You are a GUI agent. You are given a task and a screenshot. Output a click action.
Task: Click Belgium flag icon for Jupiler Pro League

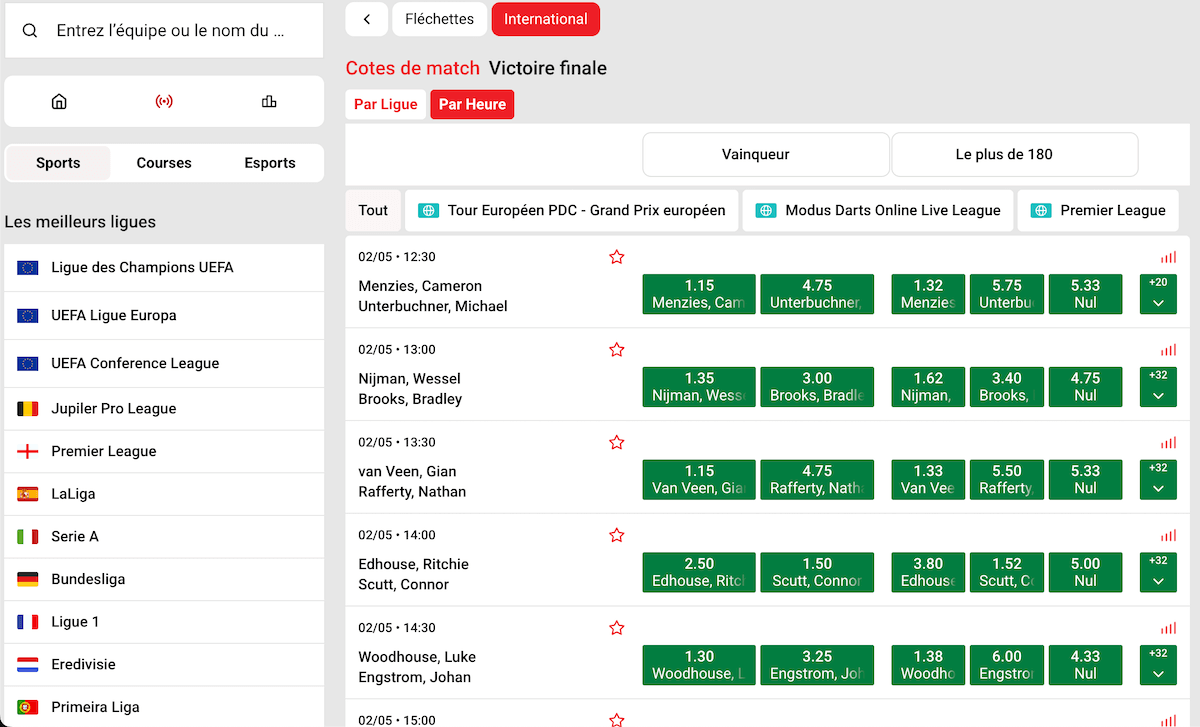[28, 409]
